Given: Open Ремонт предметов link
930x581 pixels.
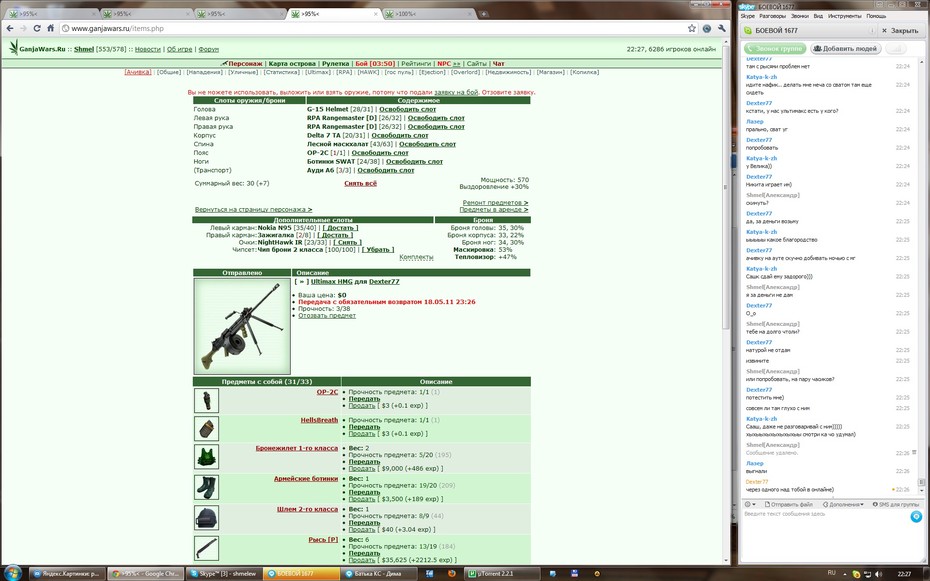Looking at the screenshot, I should (495, 203).
